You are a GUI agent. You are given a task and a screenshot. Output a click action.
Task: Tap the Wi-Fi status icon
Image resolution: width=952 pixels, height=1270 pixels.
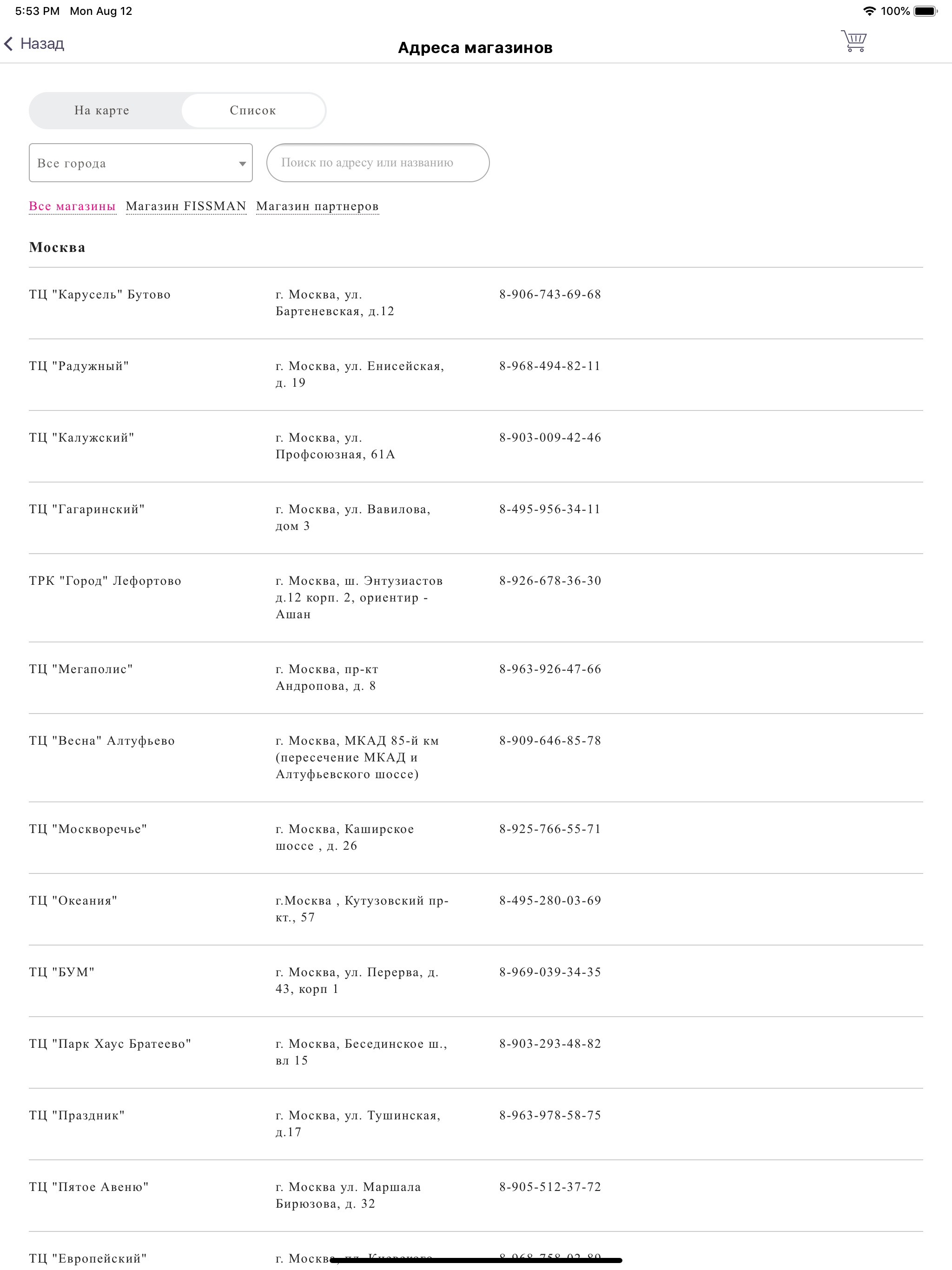pos(869,11)
